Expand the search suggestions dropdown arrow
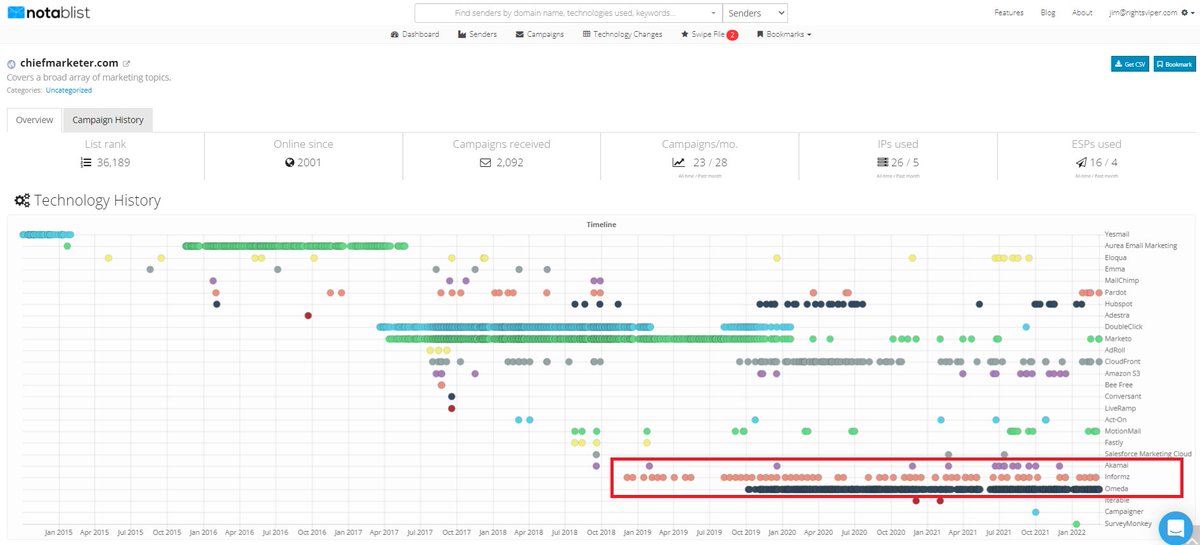This screenshot has height=545, width=1200. pyautogui.click(x=714, y=13)
